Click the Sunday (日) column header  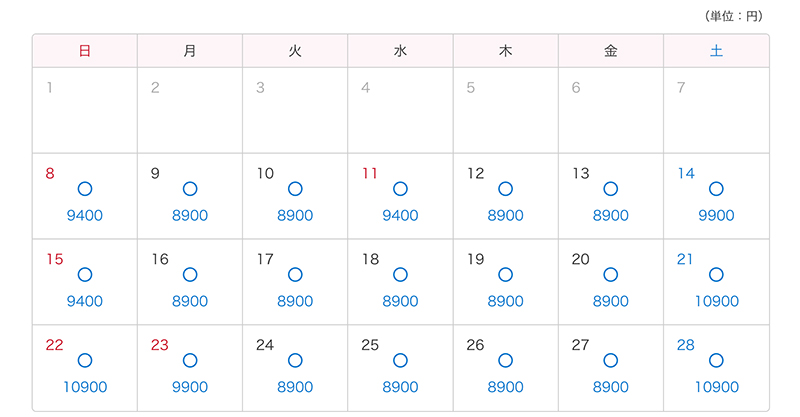tap(85, 51)
